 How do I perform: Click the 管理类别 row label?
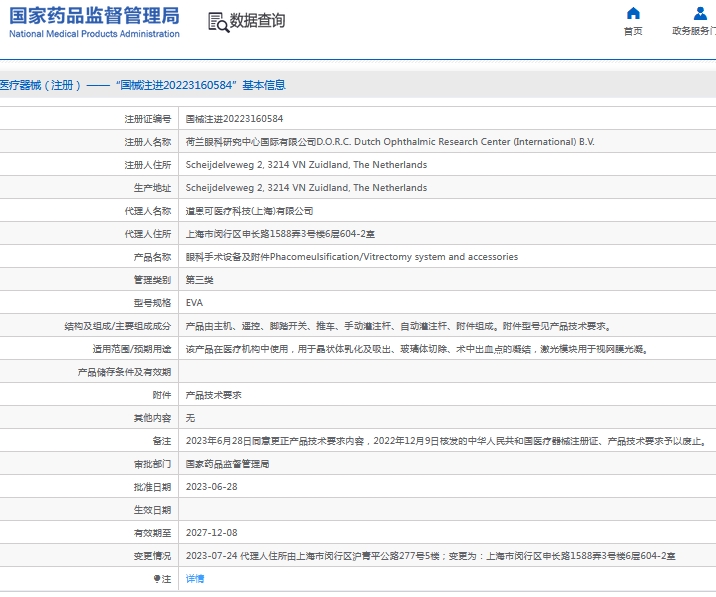tap(152, 280)
